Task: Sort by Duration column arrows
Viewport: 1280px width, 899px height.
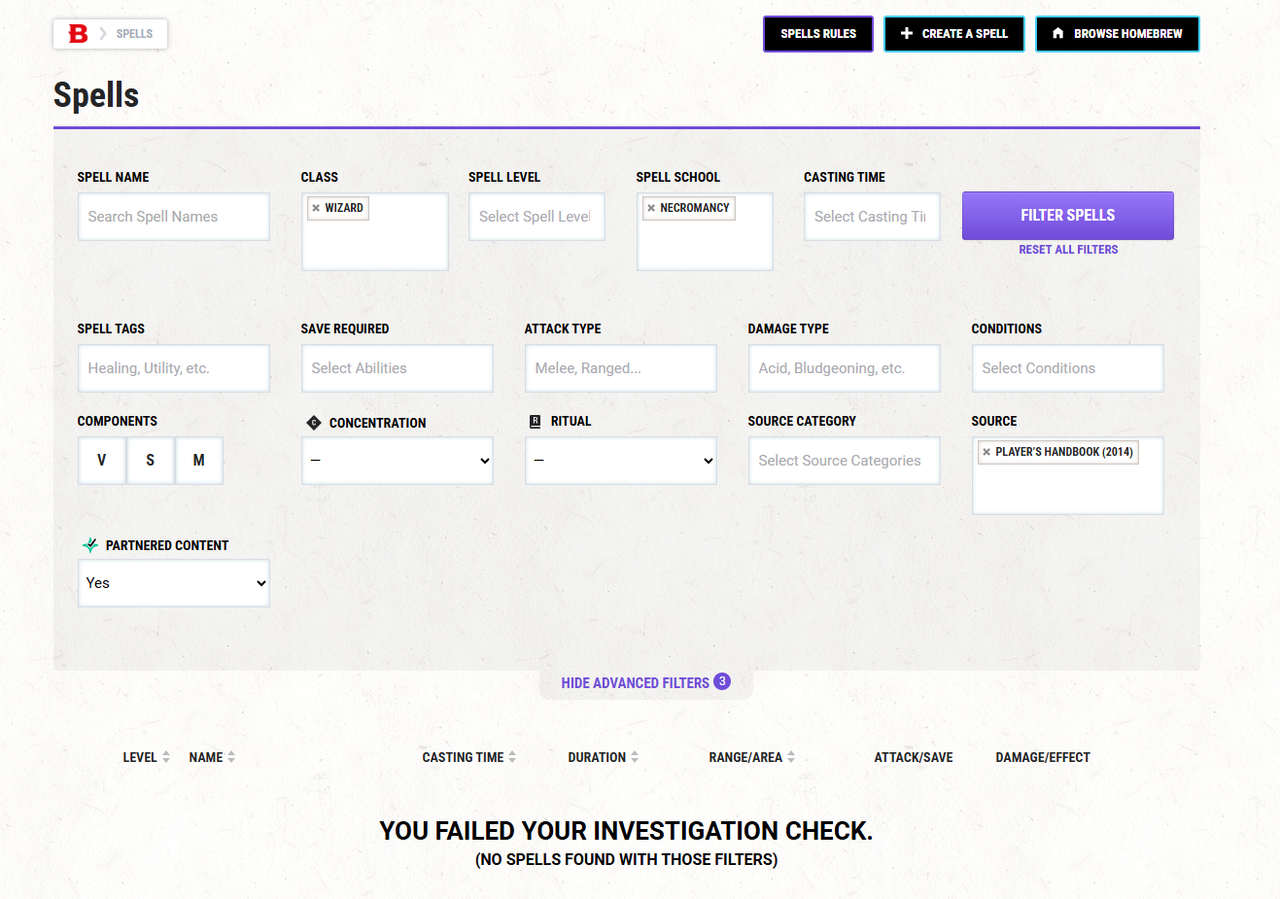Action: click(634, 757)
